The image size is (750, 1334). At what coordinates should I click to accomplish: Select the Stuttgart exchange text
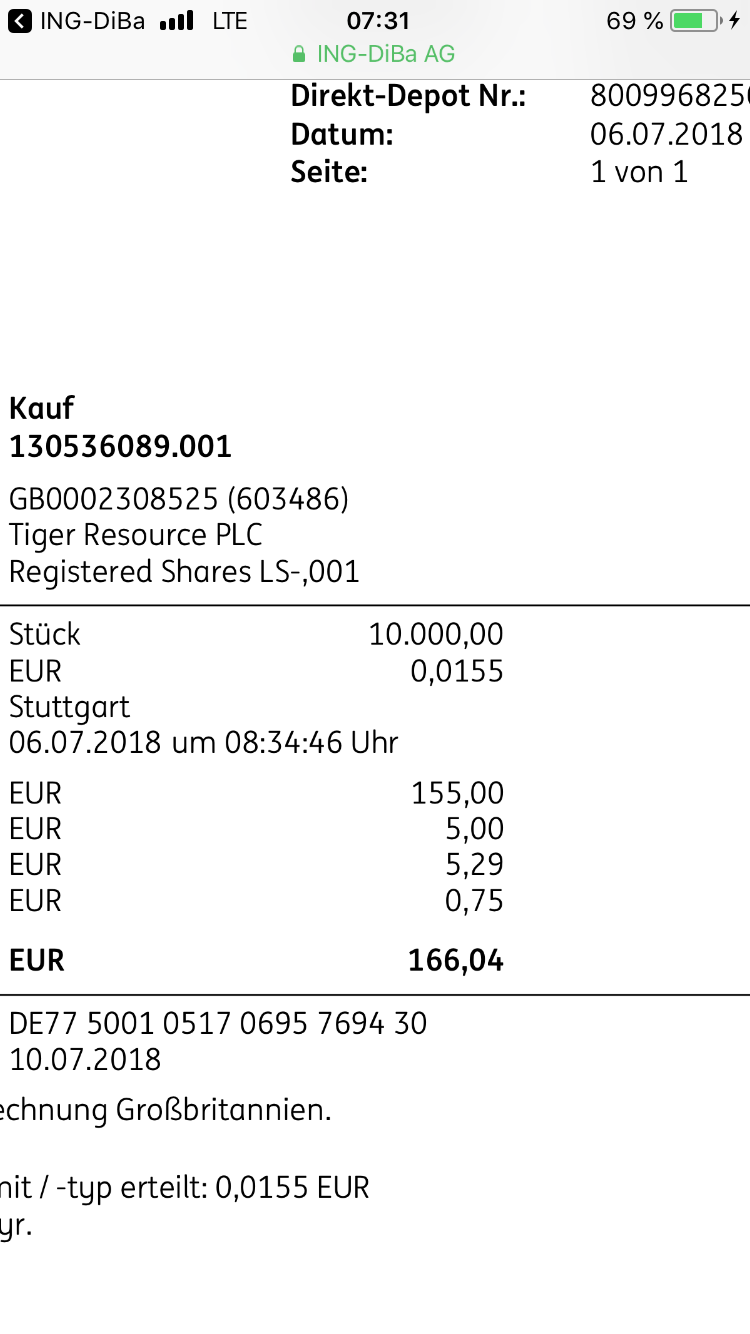(69, 706)
